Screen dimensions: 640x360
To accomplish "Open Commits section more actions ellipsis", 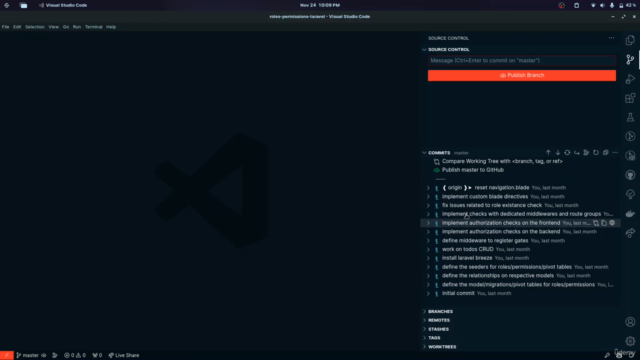I will pyautogui.click(x=615, y=153).
